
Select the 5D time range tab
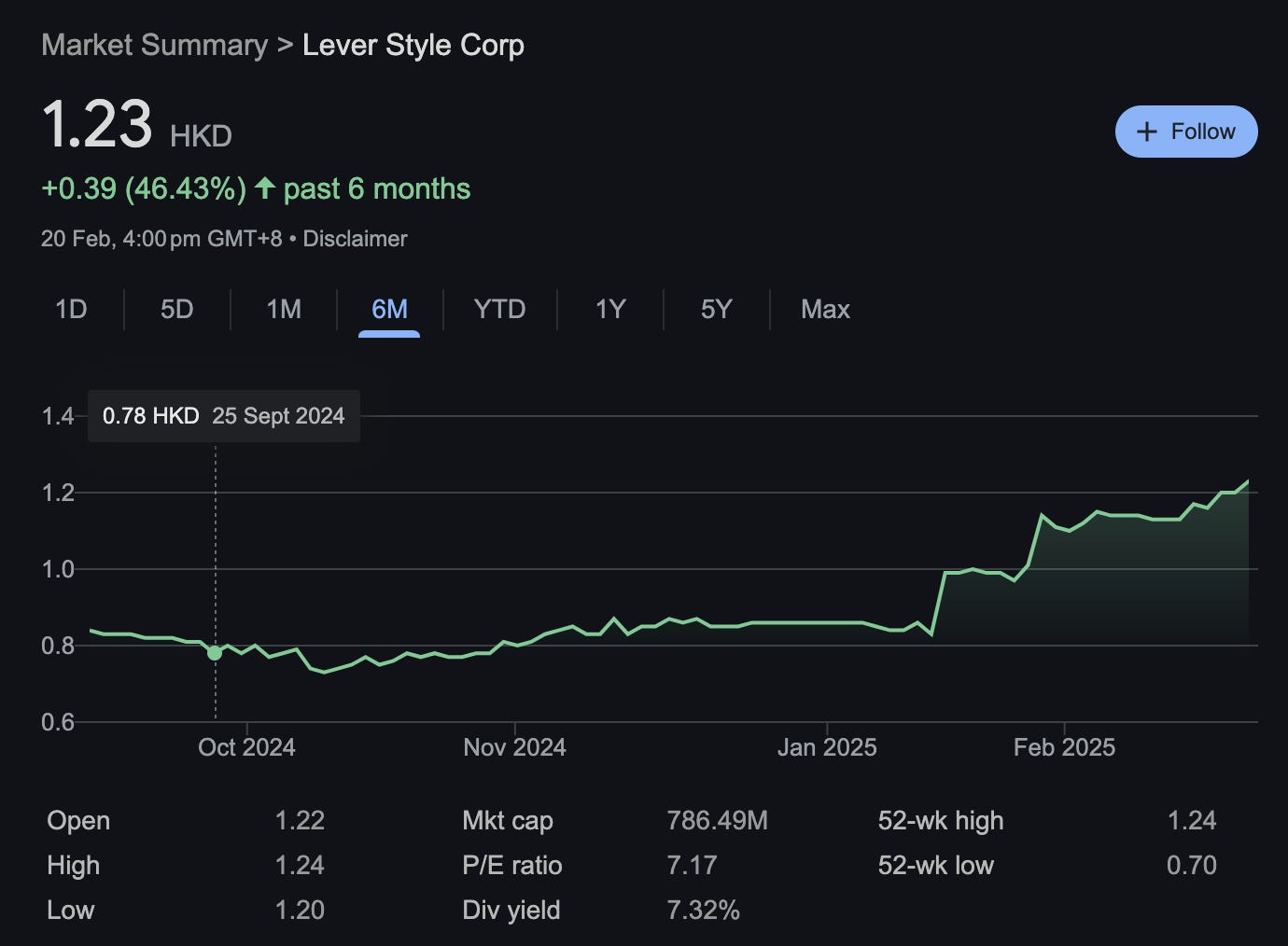(x=177, y=309)
